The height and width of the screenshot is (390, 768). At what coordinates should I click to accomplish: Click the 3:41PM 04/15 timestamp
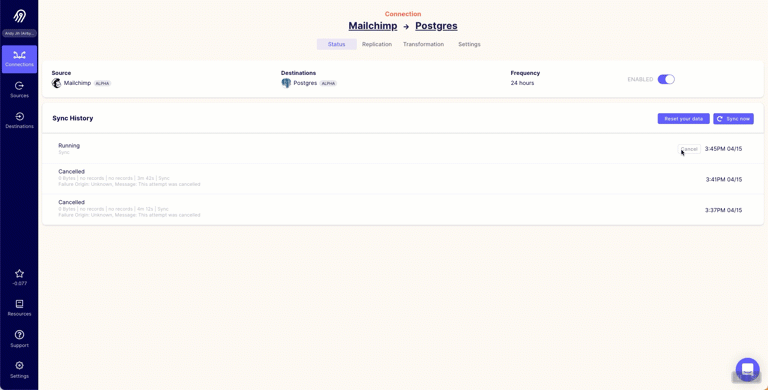[723, 179]
